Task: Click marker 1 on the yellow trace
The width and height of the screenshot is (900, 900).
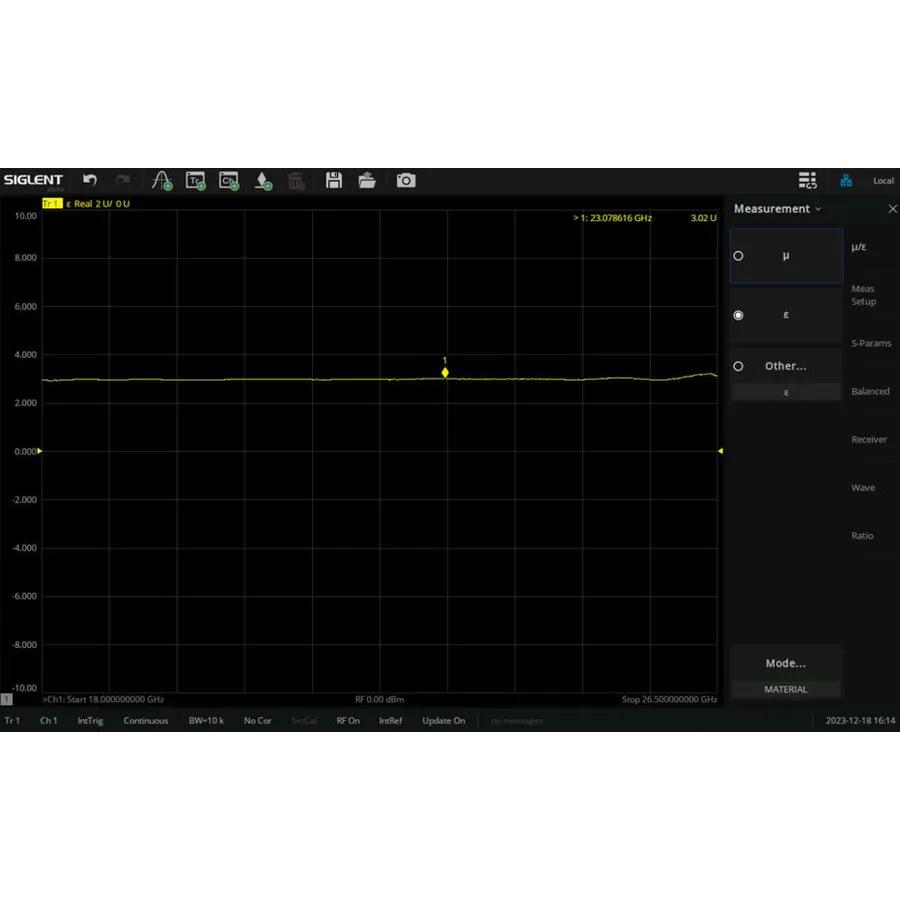Action: click(444, 372)
